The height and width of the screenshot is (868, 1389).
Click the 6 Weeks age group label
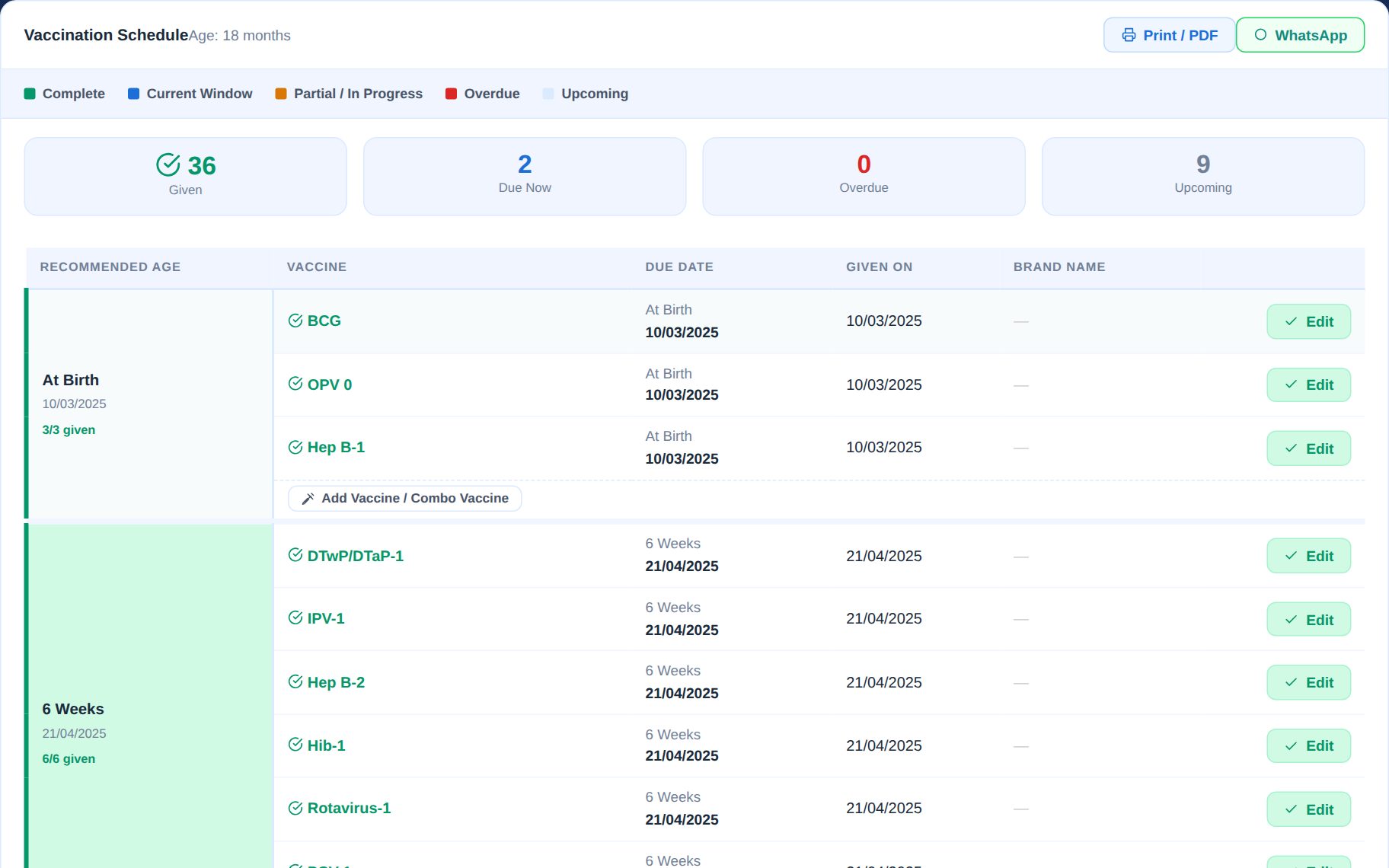73,709
